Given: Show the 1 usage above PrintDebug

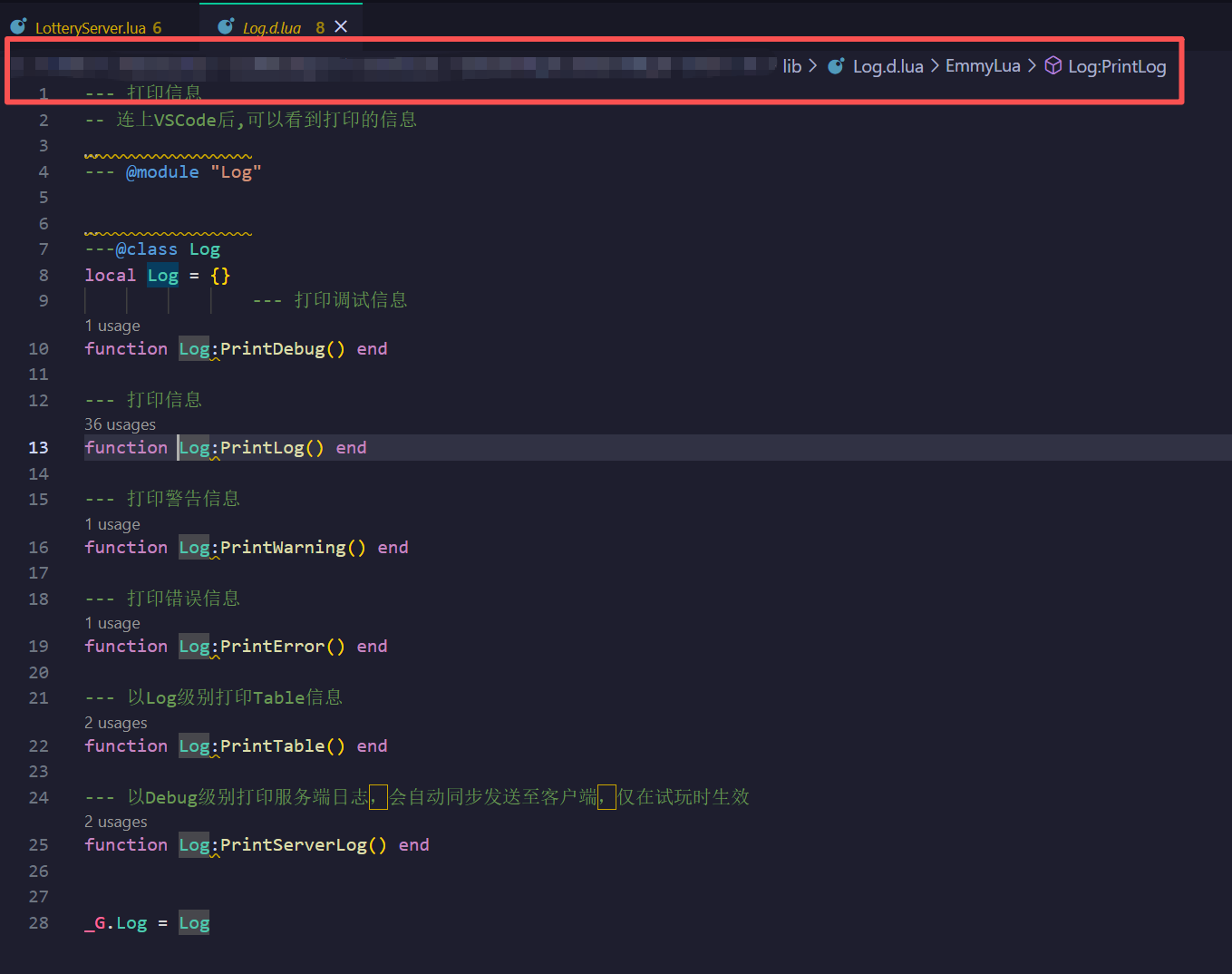Looking at the screenshot, I should [x=112, y=326].
